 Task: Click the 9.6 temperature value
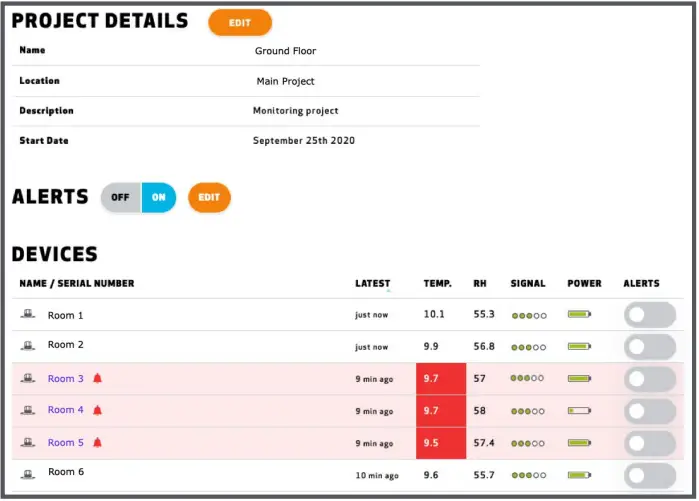coord(431,475)
